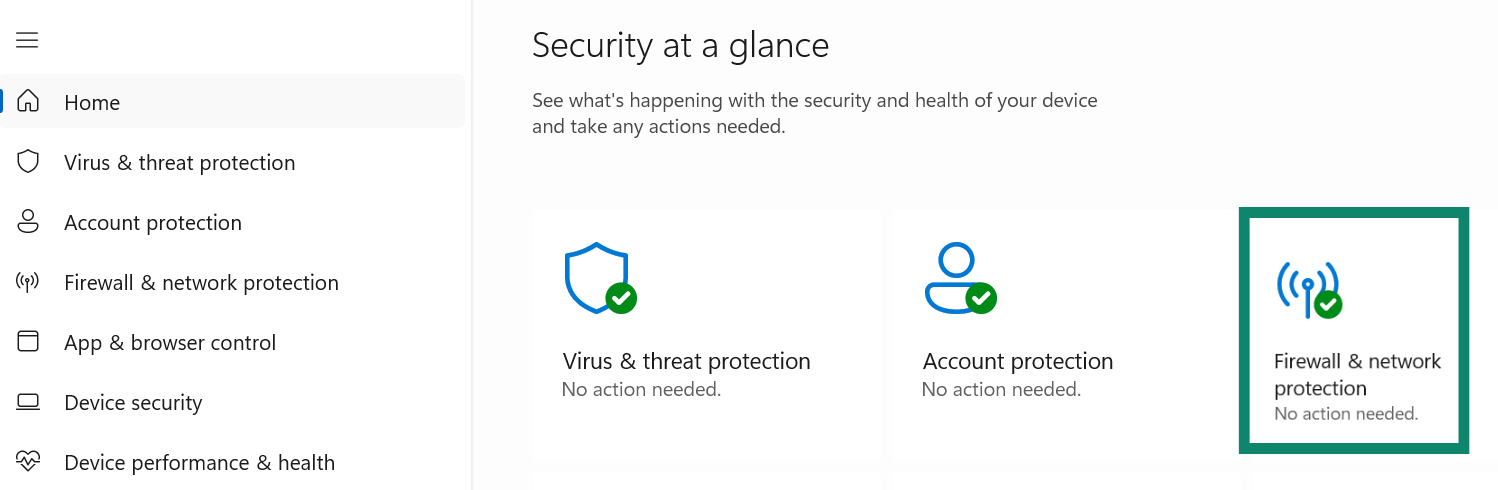
Task: Open Virus & threat protection sidebar label
Action: click(x=180, y=162)
